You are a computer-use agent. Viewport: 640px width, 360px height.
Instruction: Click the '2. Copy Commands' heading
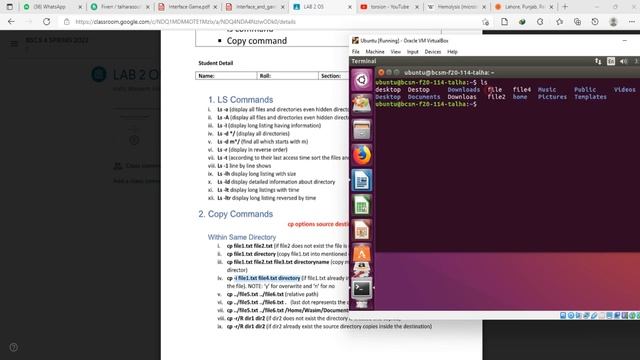236,214
